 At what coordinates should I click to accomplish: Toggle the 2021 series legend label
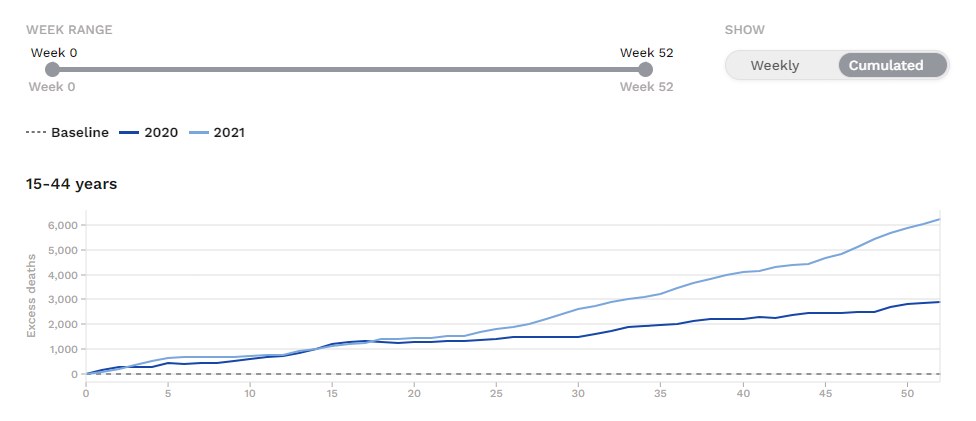click(228, 132)
